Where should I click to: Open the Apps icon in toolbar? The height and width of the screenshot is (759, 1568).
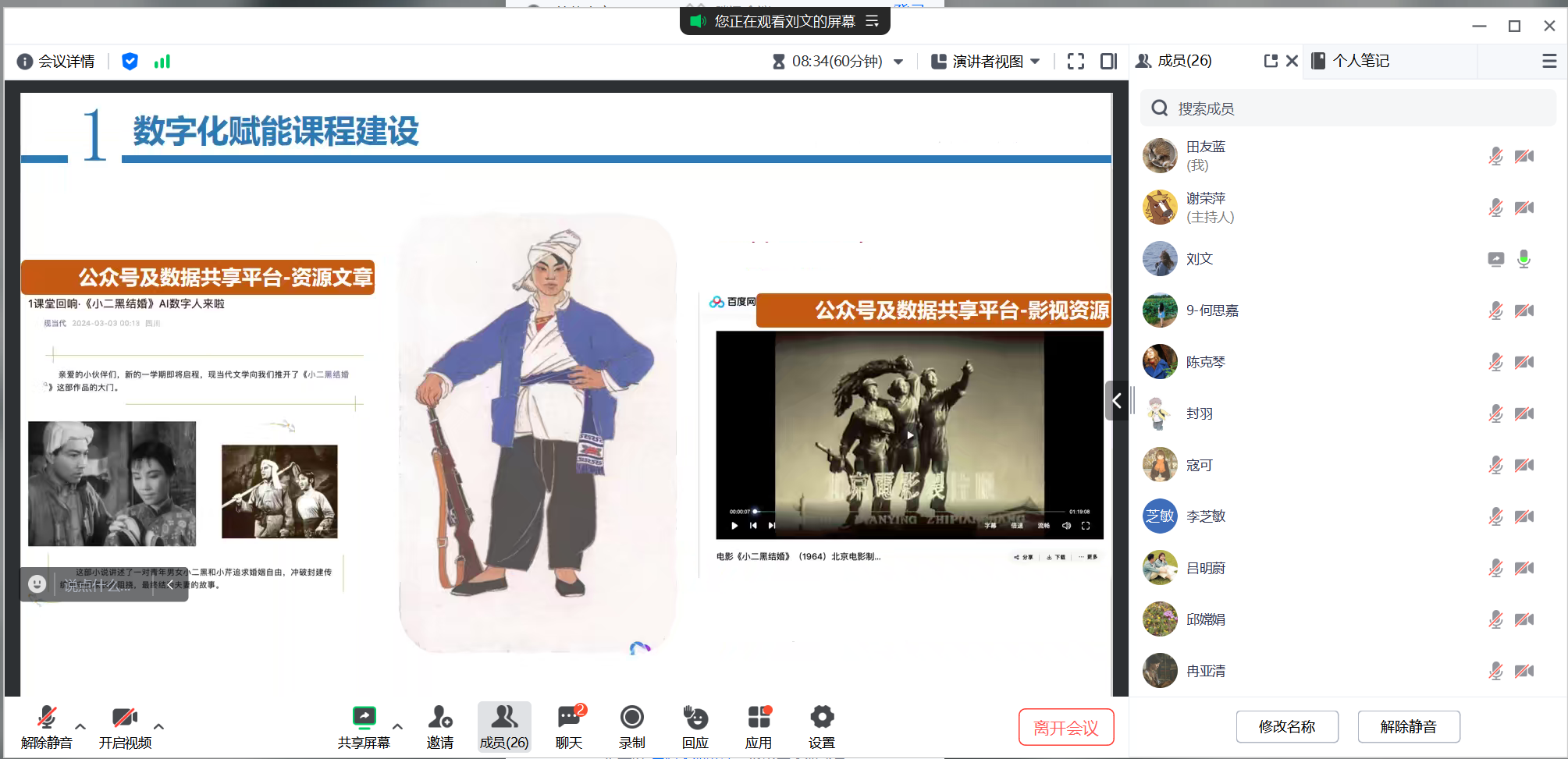point(759,726)
